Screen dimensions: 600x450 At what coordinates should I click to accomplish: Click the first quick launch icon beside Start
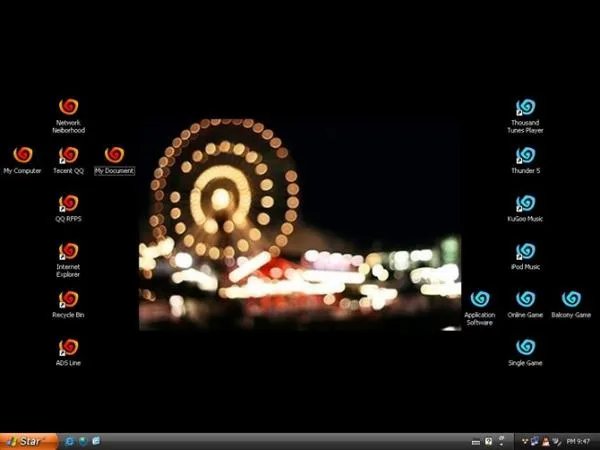(69, 441)
